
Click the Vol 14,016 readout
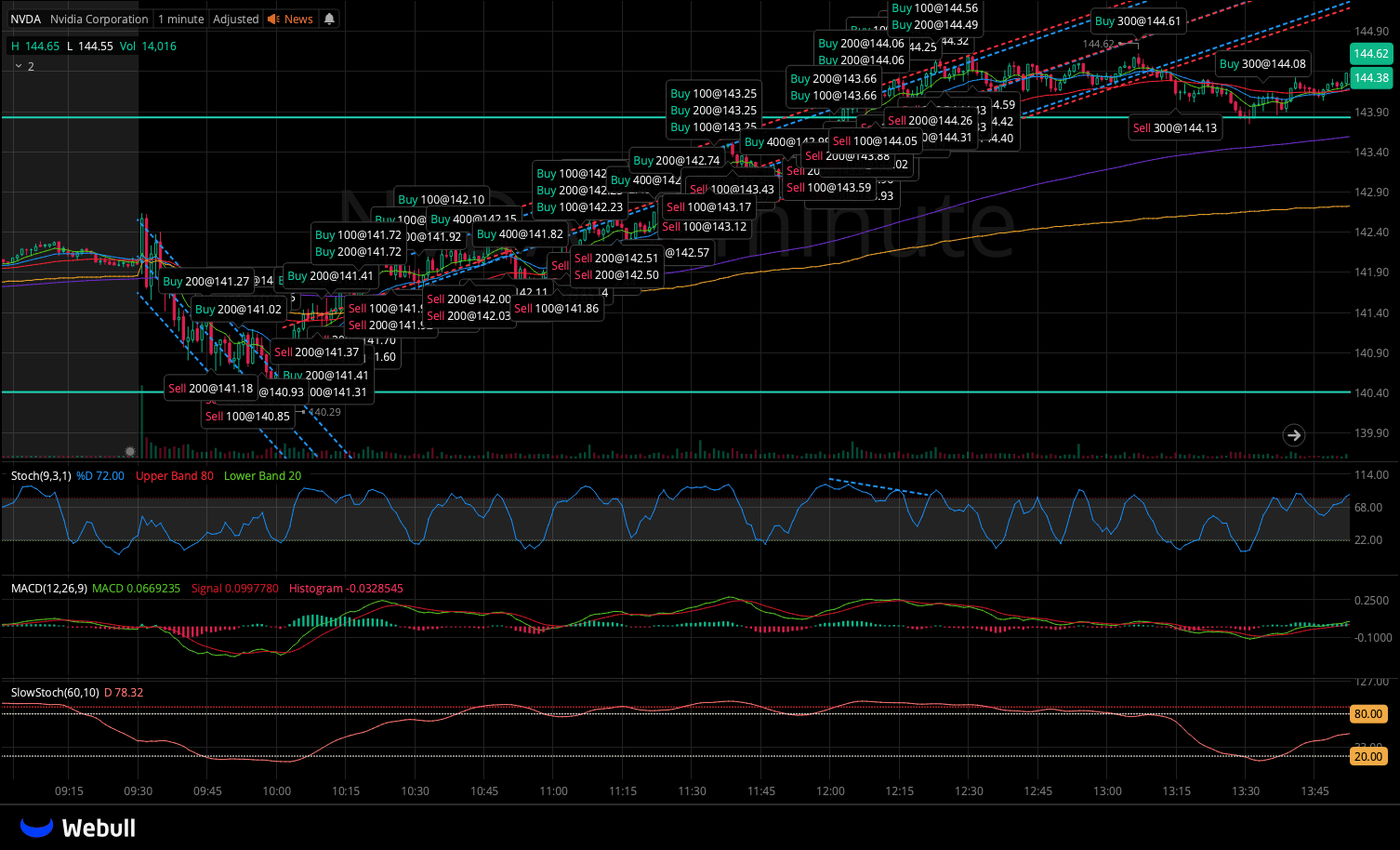tap(148, 46)
